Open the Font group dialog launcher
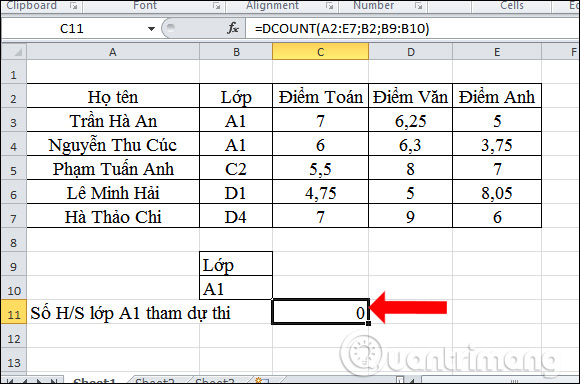The image size is (580, 384). (x=216, y=6)
